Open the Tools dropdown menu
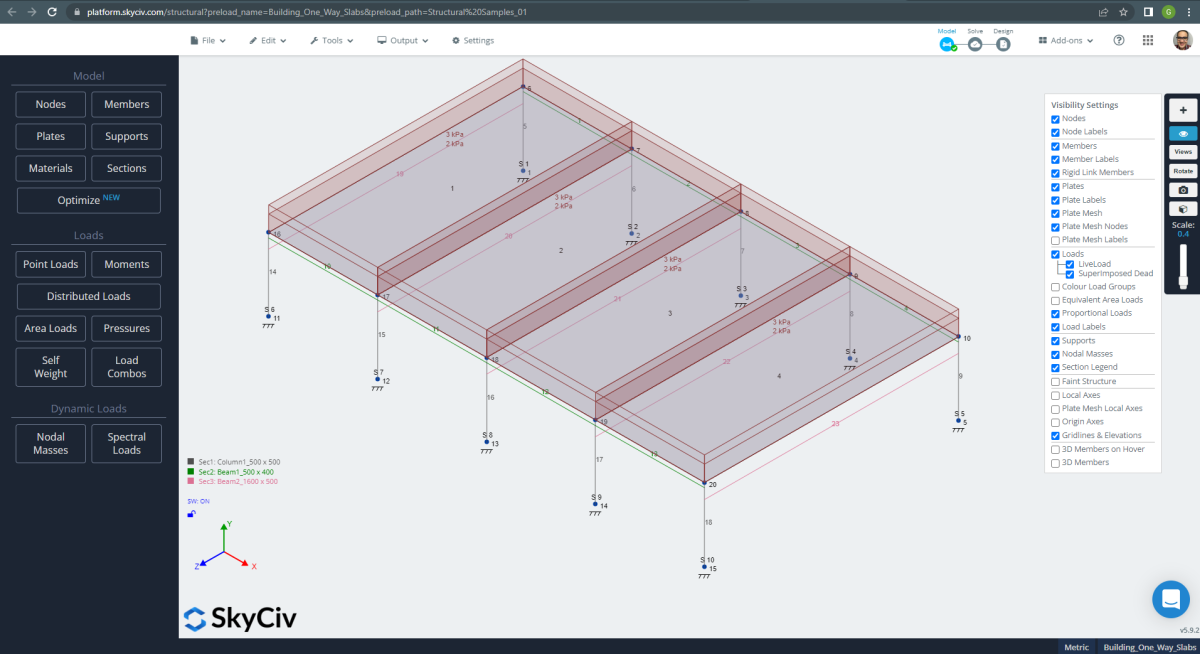Image resolution: width=1200 pixels, height=654 pixels. [x=331, y=40]
